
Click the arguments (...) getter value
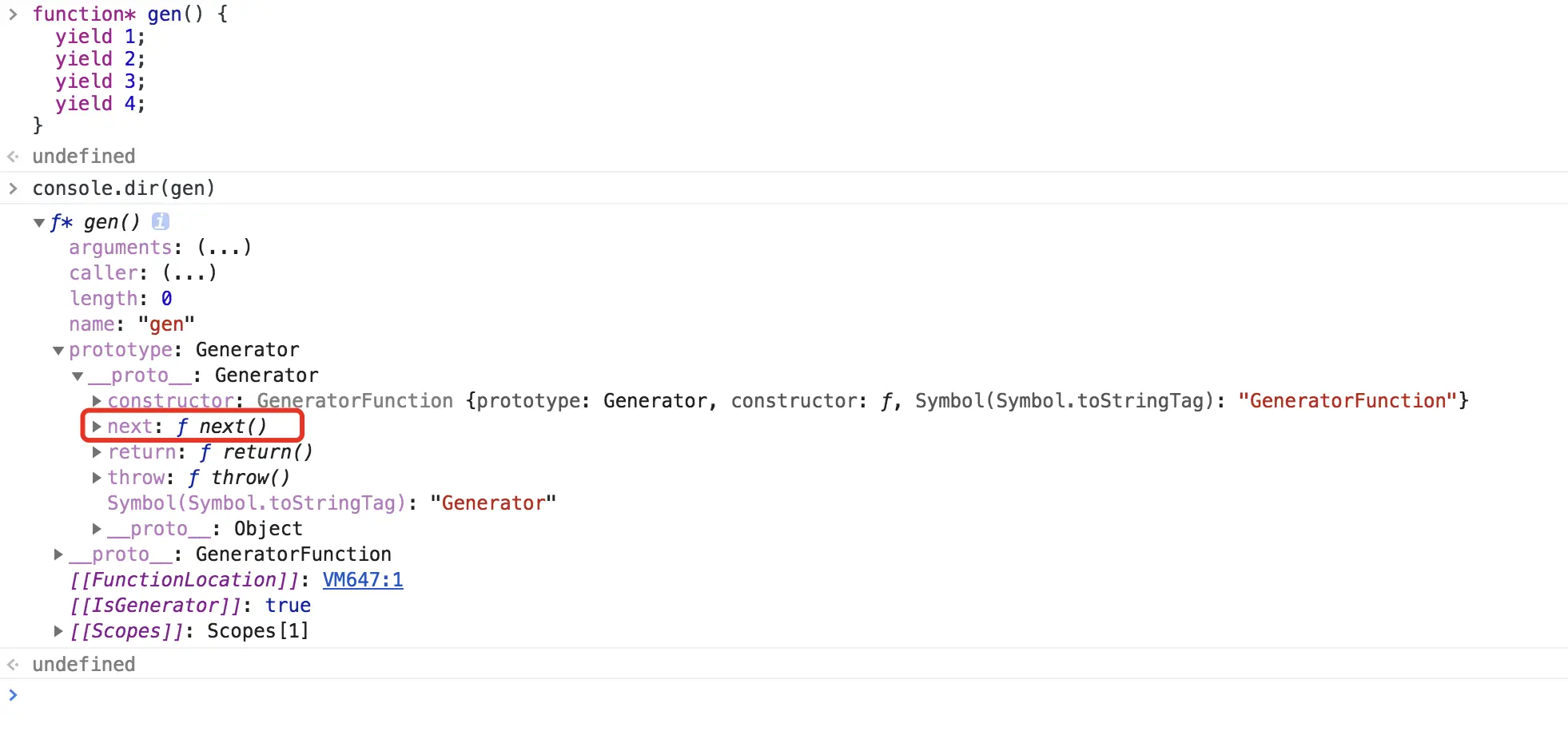[225, 248]
